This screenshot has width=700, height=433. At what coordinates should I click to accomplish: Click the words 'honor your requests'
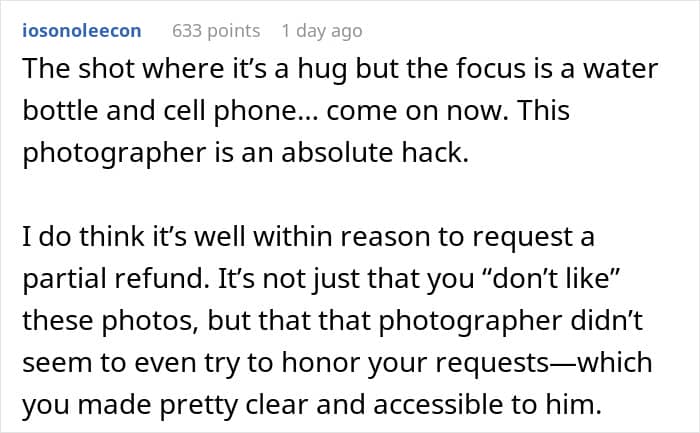[x=414, y=362]
